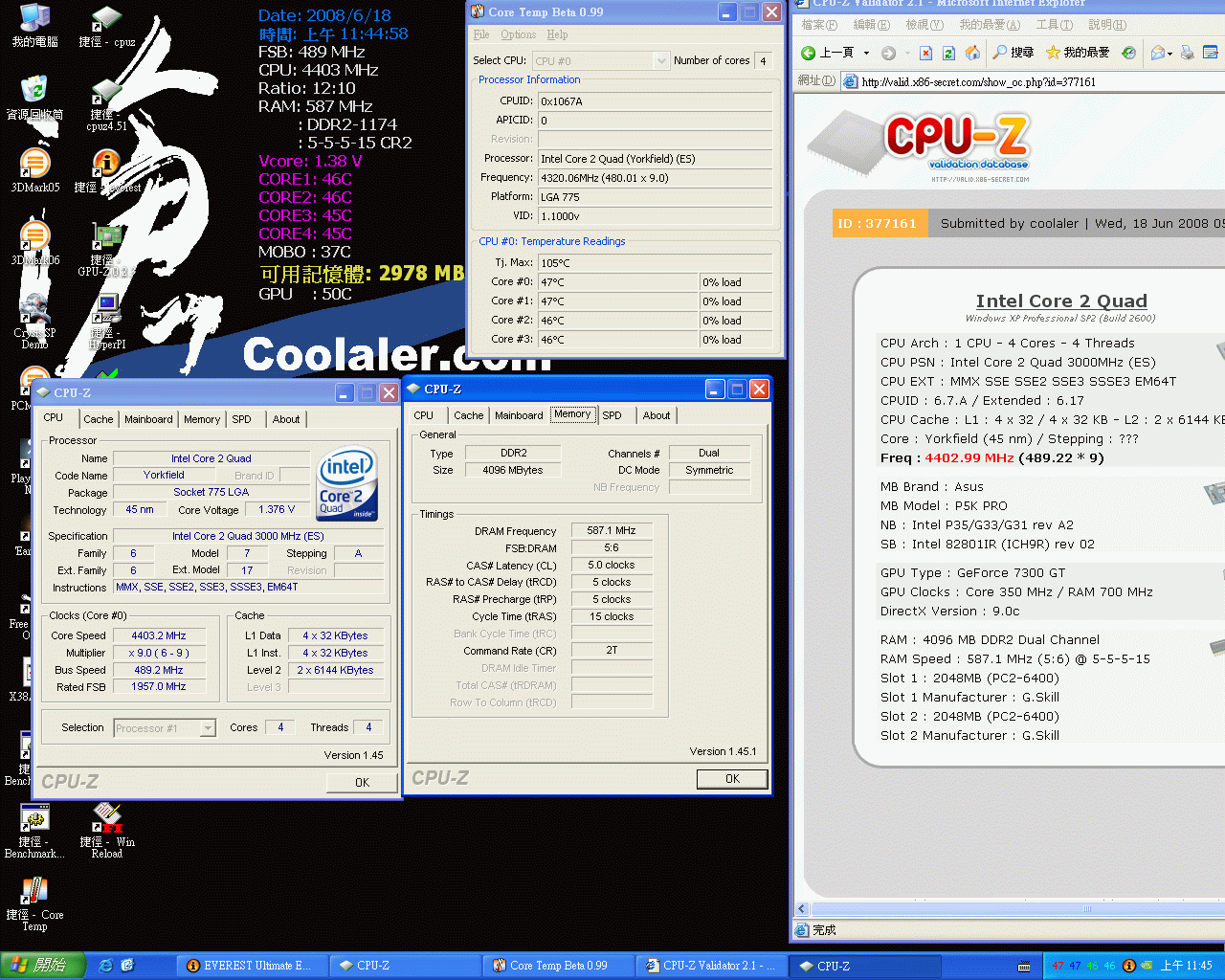This screenshot has width=1225, height=980.
Task: Open the GPU-Z desktop shortcut
Action: pos(106,249)
